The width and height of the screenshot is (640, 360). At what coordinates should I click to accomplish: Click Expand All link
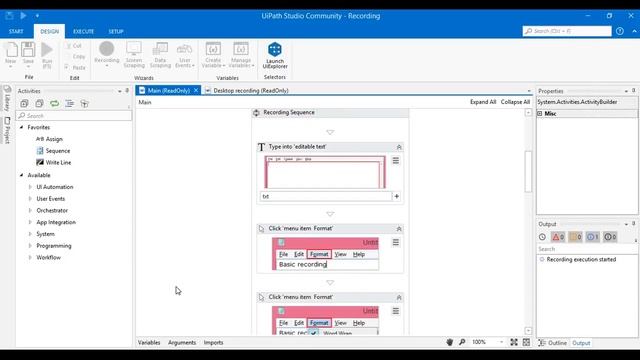coord(483,102)
